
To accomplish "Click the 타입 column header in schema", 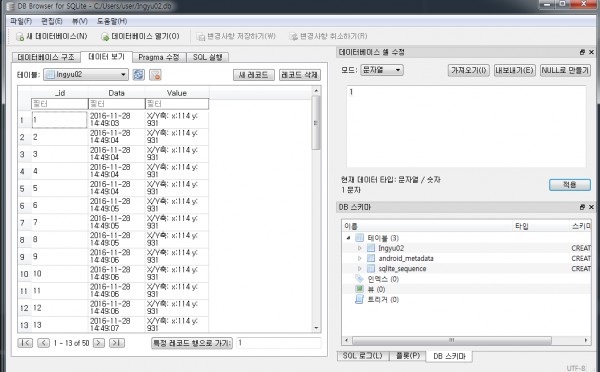I will [541, 226].
